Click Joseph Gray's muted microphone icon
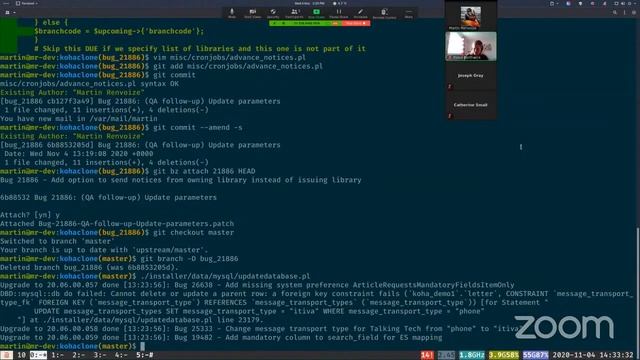 (x=450, y=87)
